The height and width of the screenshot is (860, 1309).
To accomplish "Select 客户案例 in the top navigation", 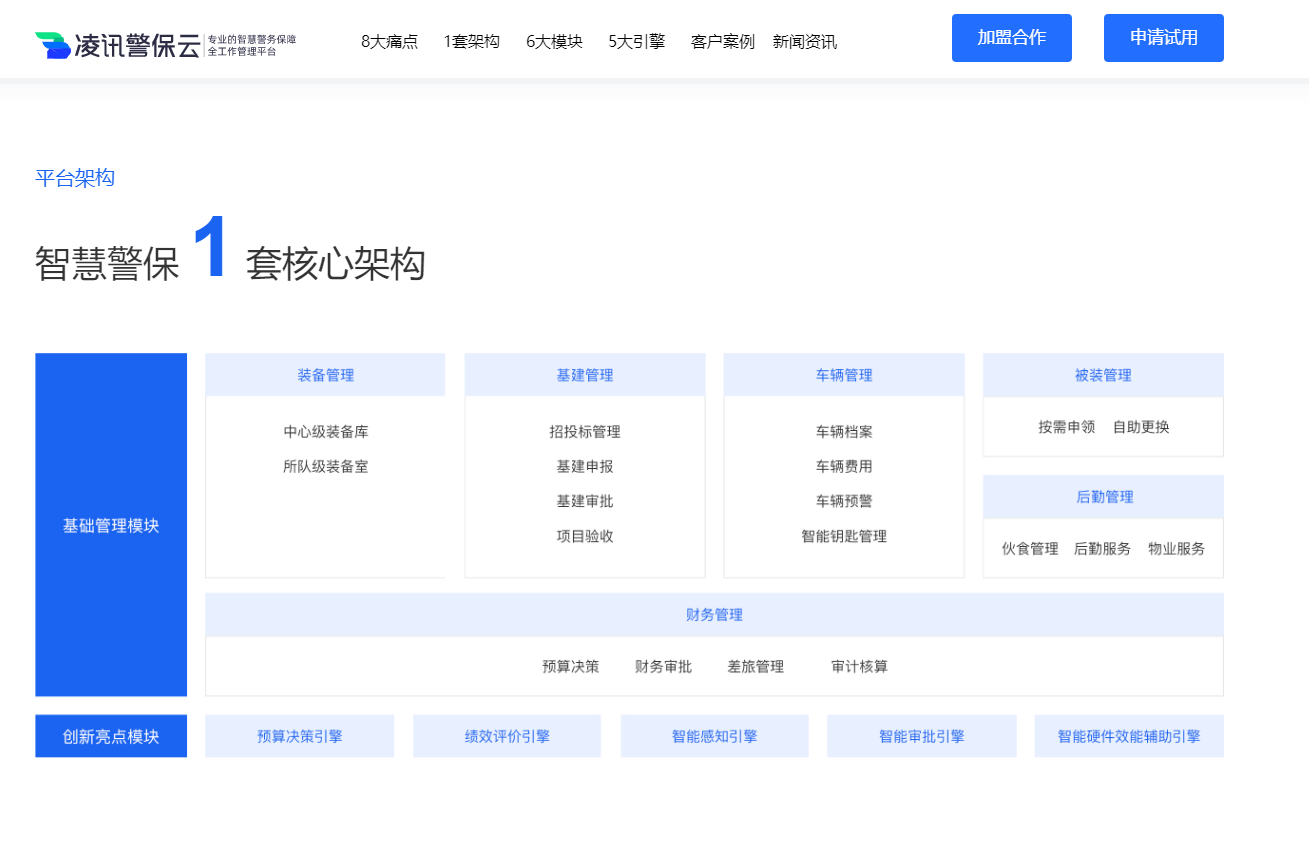I will [722, 42].
